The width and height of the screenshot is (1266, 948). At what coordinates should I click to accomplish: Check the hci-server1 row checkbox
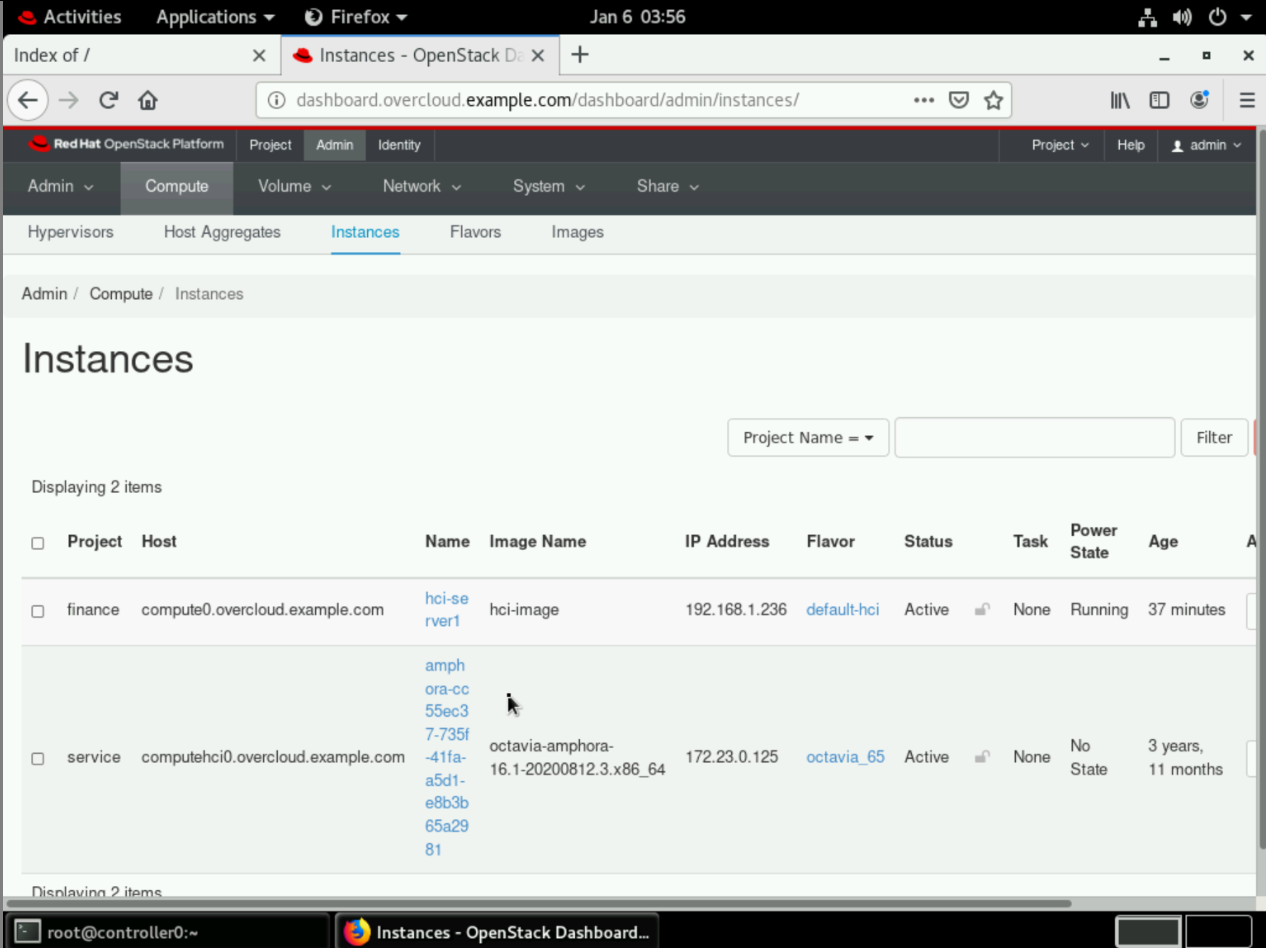click(38, 611)
